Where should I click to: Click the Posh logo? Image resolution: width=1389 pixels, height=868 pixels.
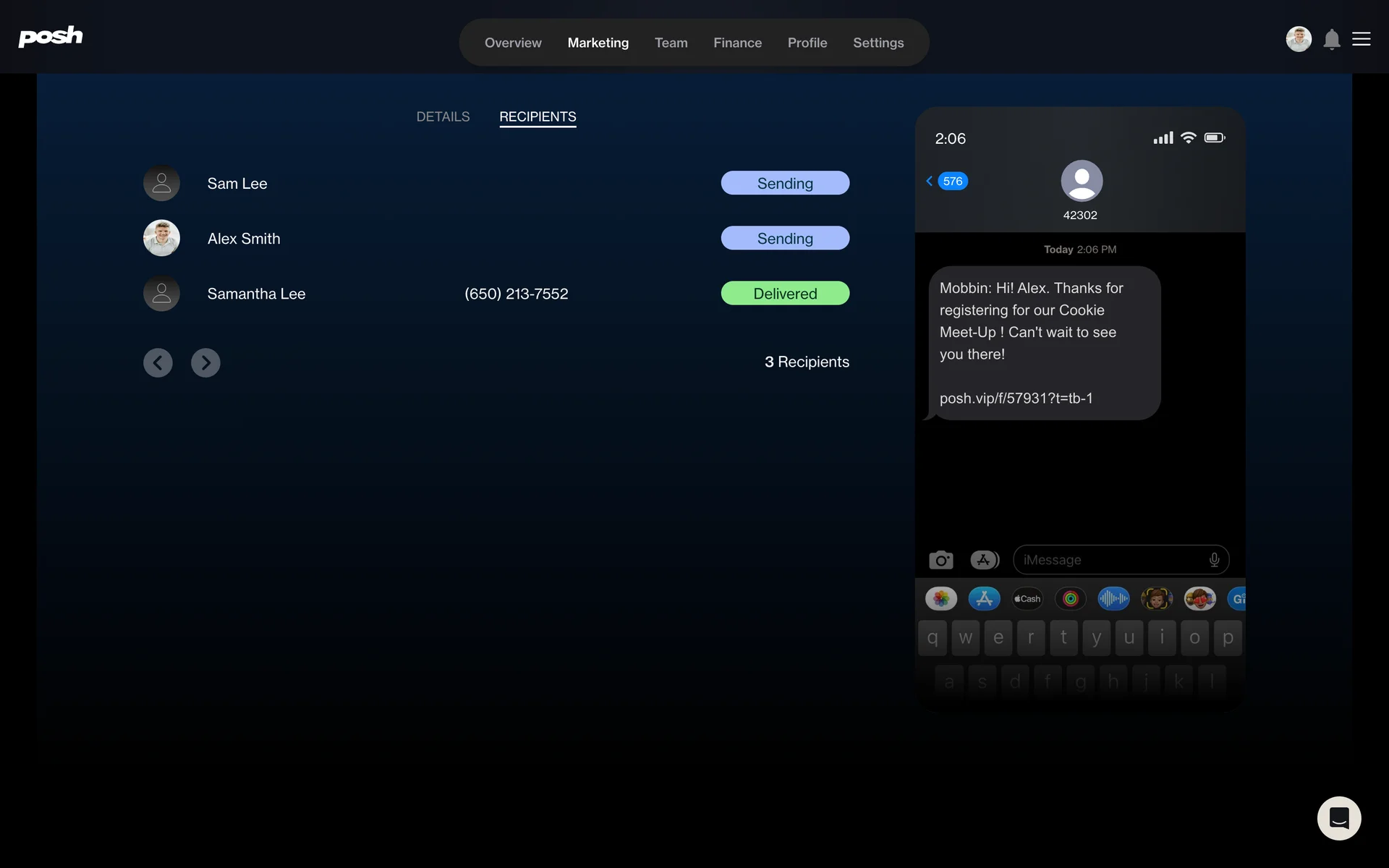point(51,36)
